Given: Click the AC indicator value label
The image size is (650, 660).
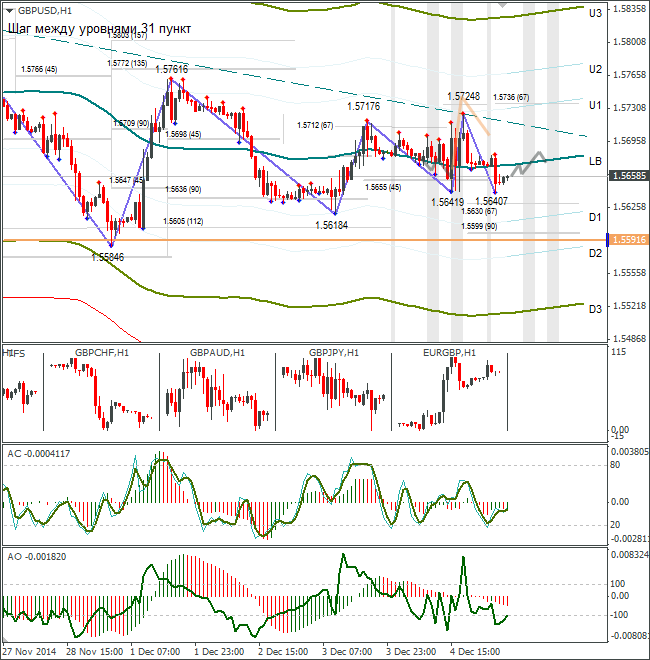Looking at the screenshot, I should (39, 454).
